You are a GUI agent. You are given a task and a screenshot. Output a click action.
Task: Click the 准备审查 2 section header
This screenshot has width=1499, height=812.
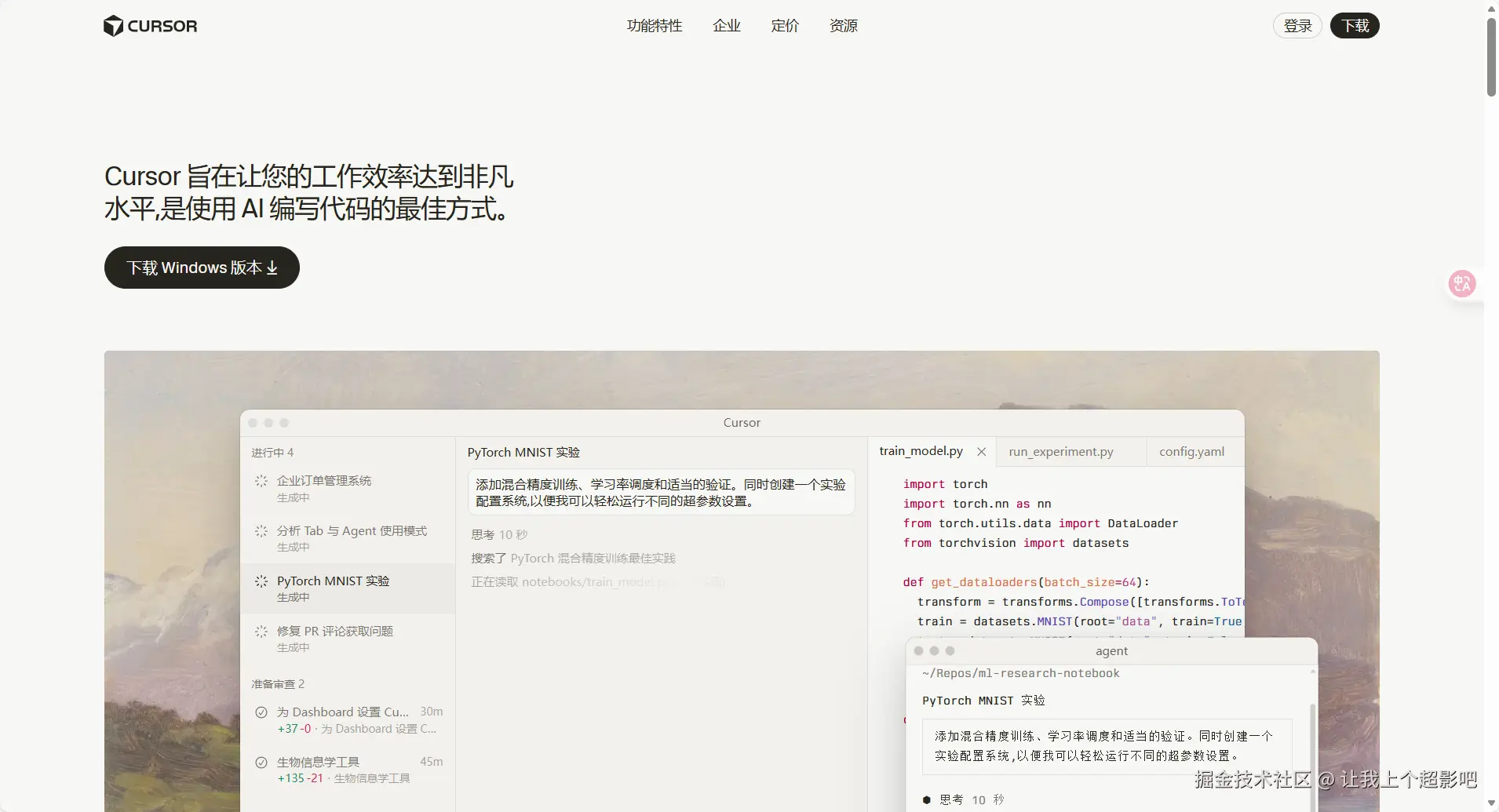point(278,684)
